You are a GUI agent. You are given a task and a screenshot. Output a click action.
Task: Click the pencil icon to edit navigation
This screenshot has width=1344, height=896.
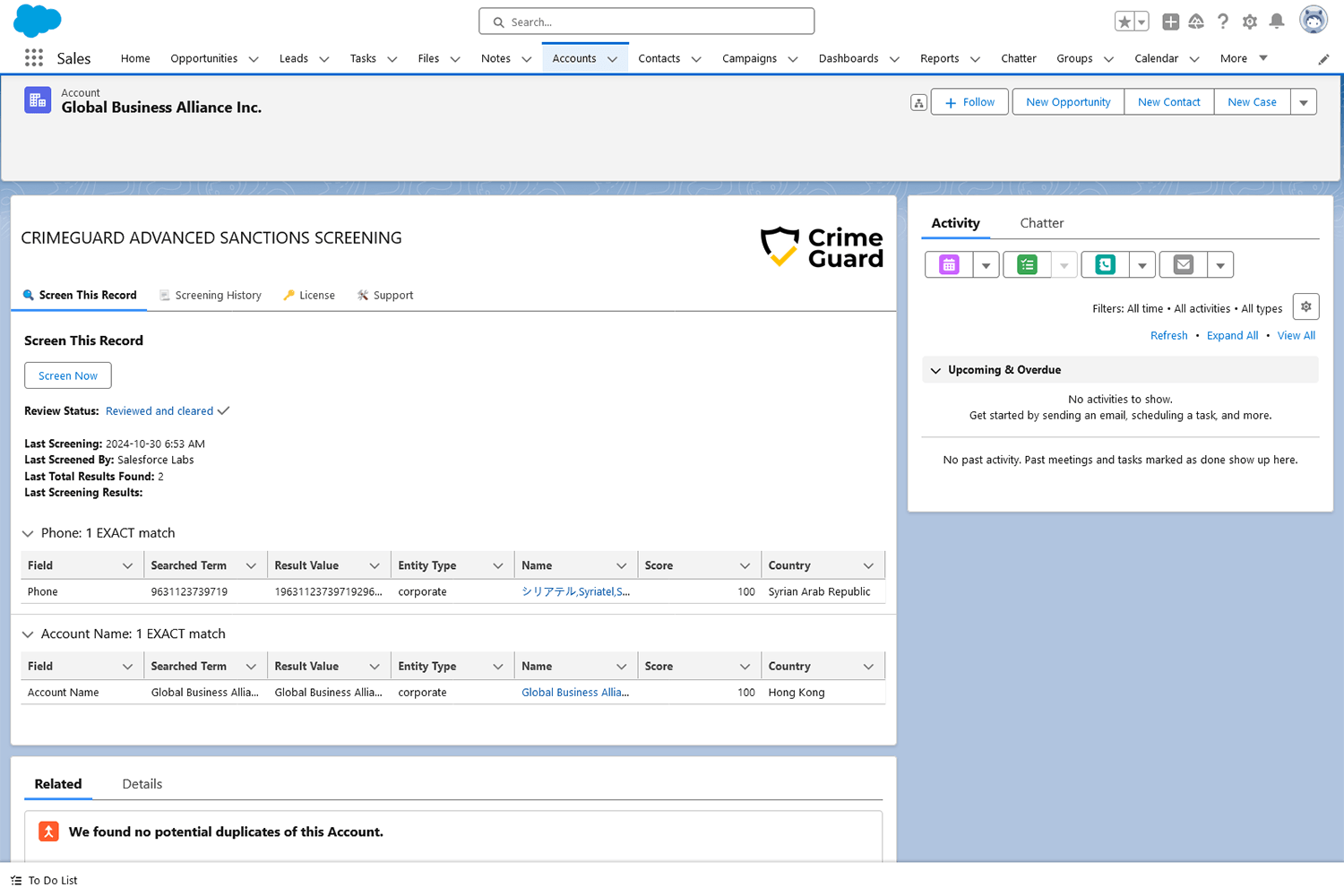click(x=1323, y=59)
